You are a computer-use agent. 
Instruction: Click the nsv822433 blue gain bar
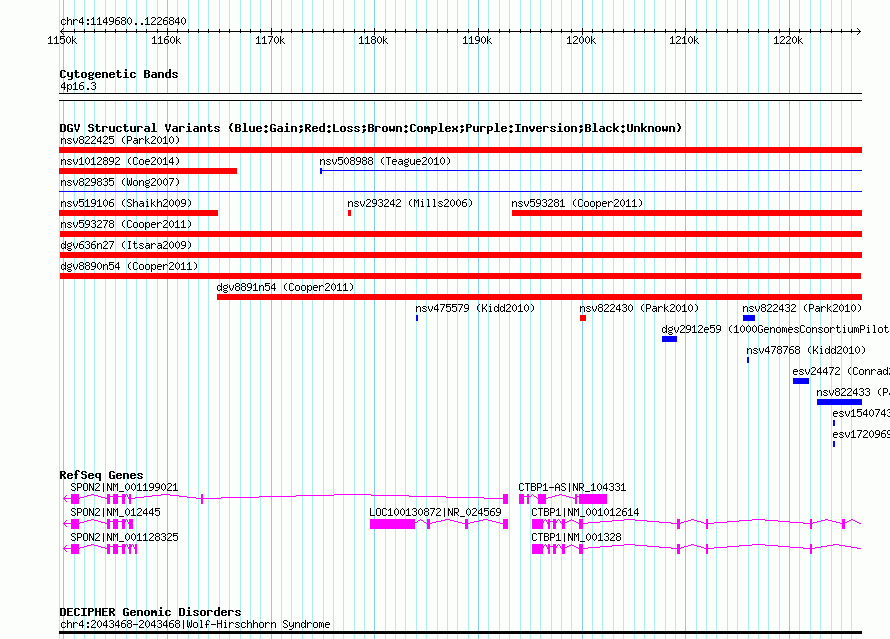(839, 402)
